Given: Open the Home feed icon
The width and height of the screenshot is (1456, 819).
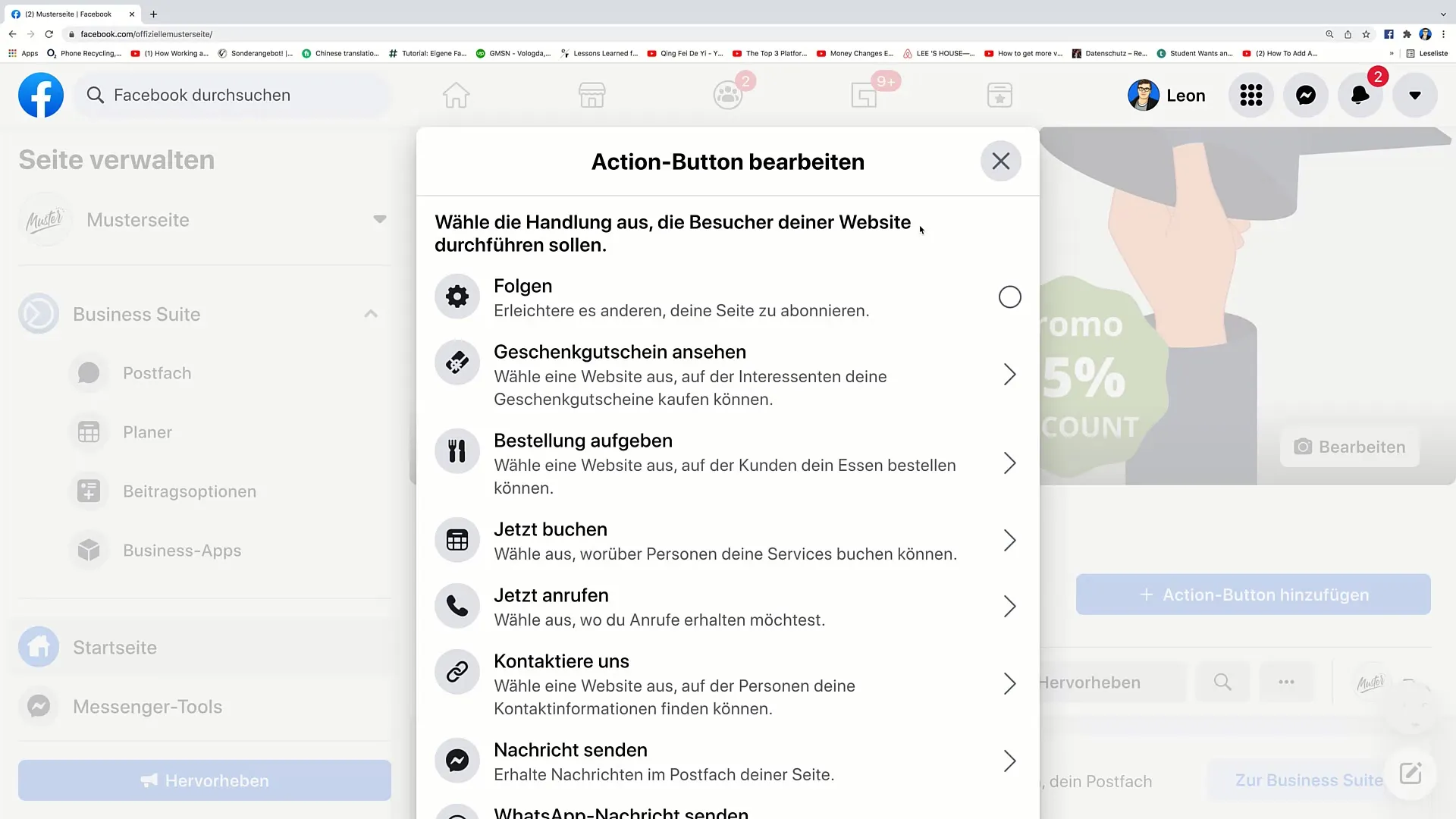Looking at the screenshot, I should click(456, 95).
